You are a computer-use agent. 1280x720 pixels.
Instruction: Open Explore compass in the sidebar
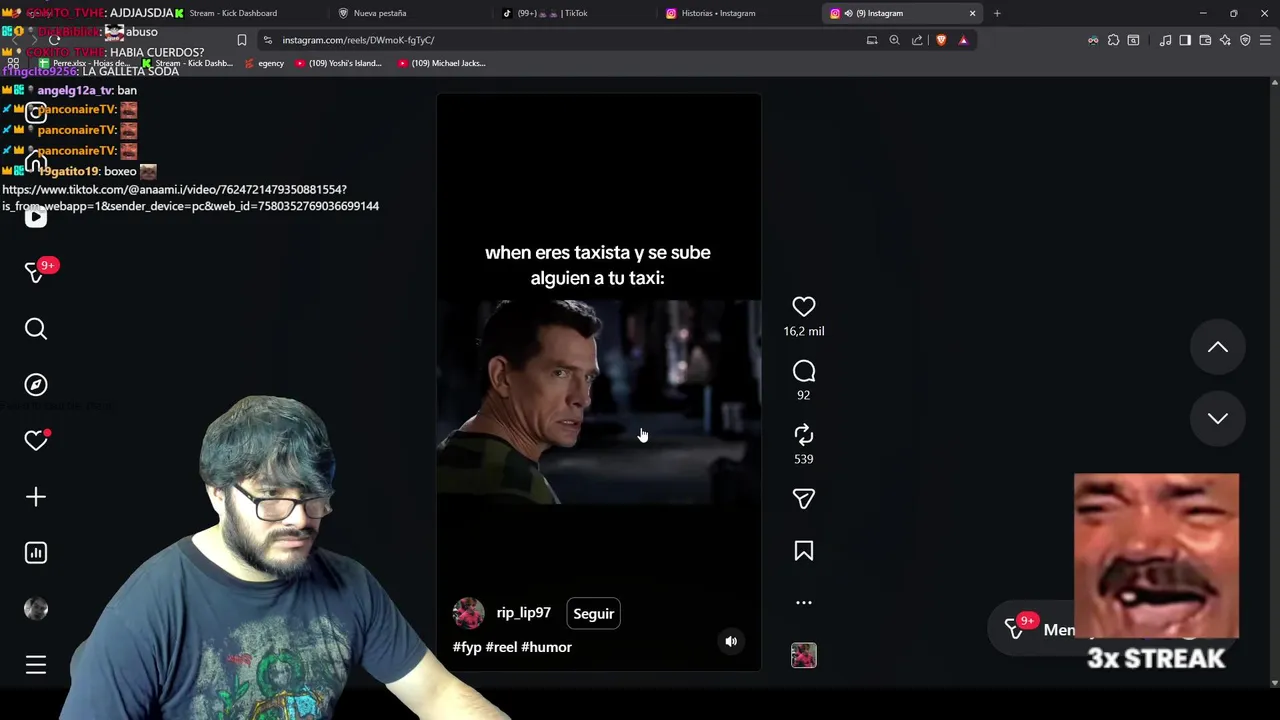pos(36,385)
